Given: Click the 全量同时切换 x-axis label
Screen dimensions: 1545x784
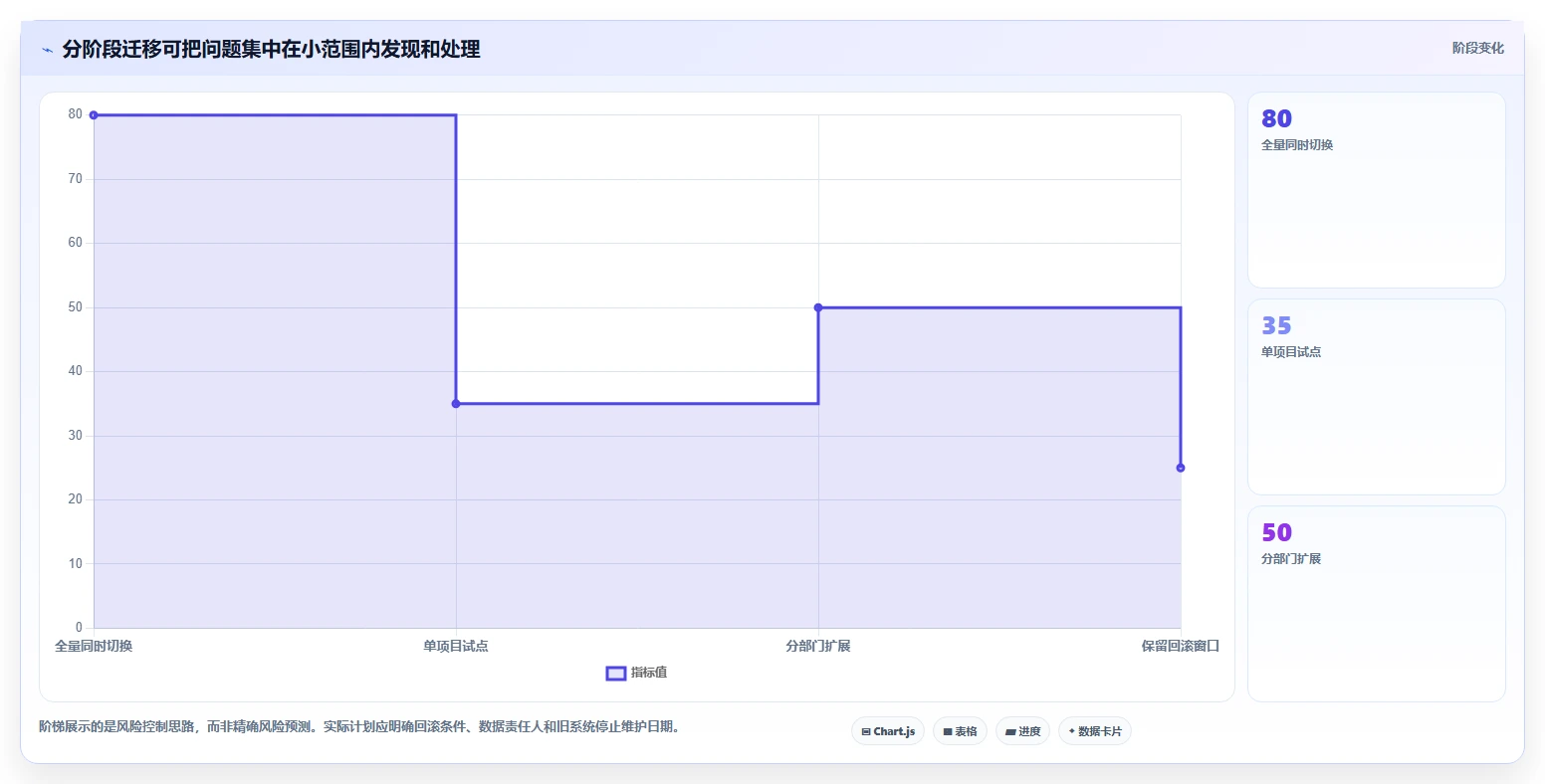Looking at the screenshot, I should 94,646.
